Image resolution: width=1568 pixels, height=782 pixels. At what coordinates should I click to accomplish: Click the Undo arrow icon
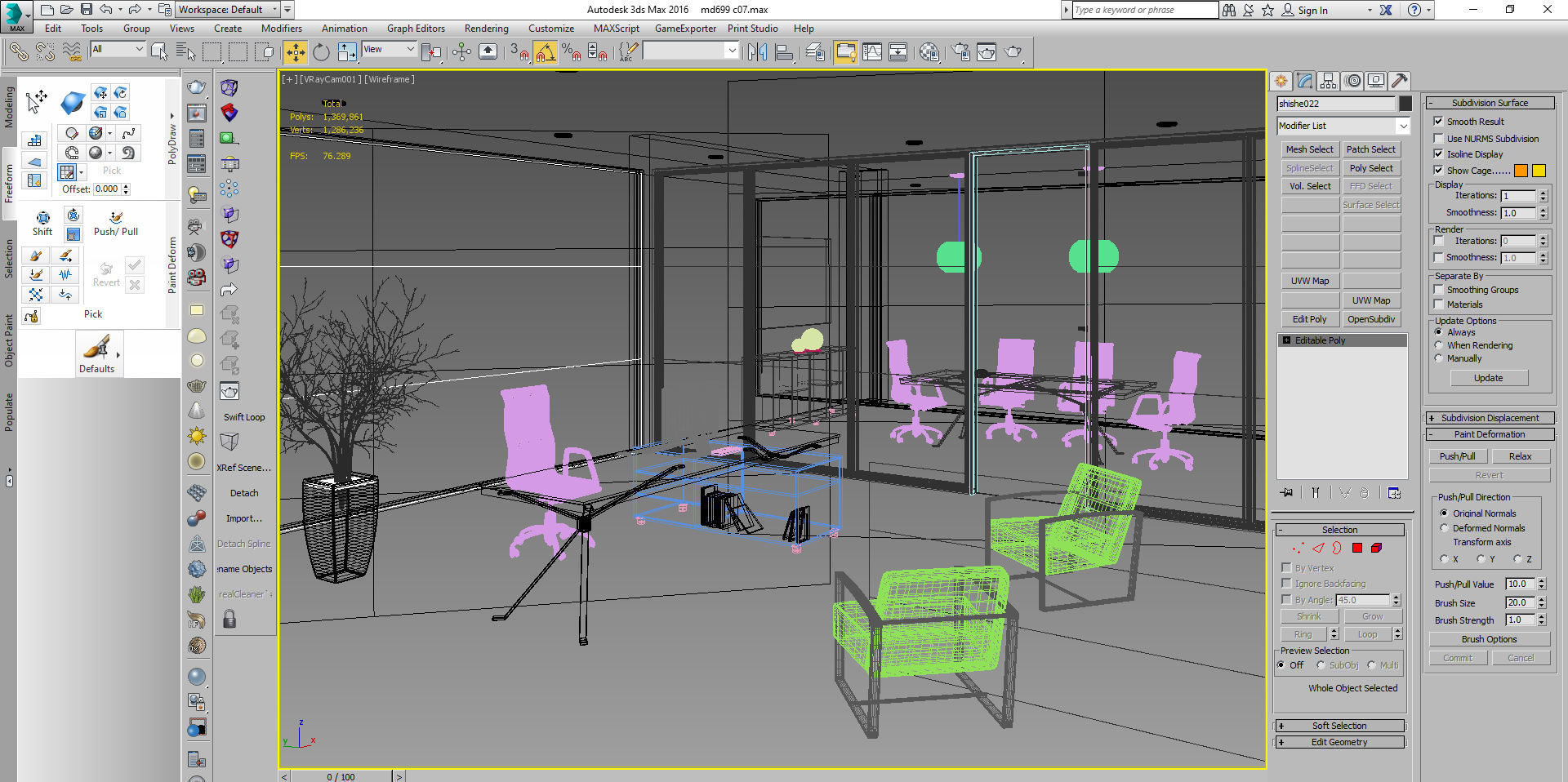(106, 10)
